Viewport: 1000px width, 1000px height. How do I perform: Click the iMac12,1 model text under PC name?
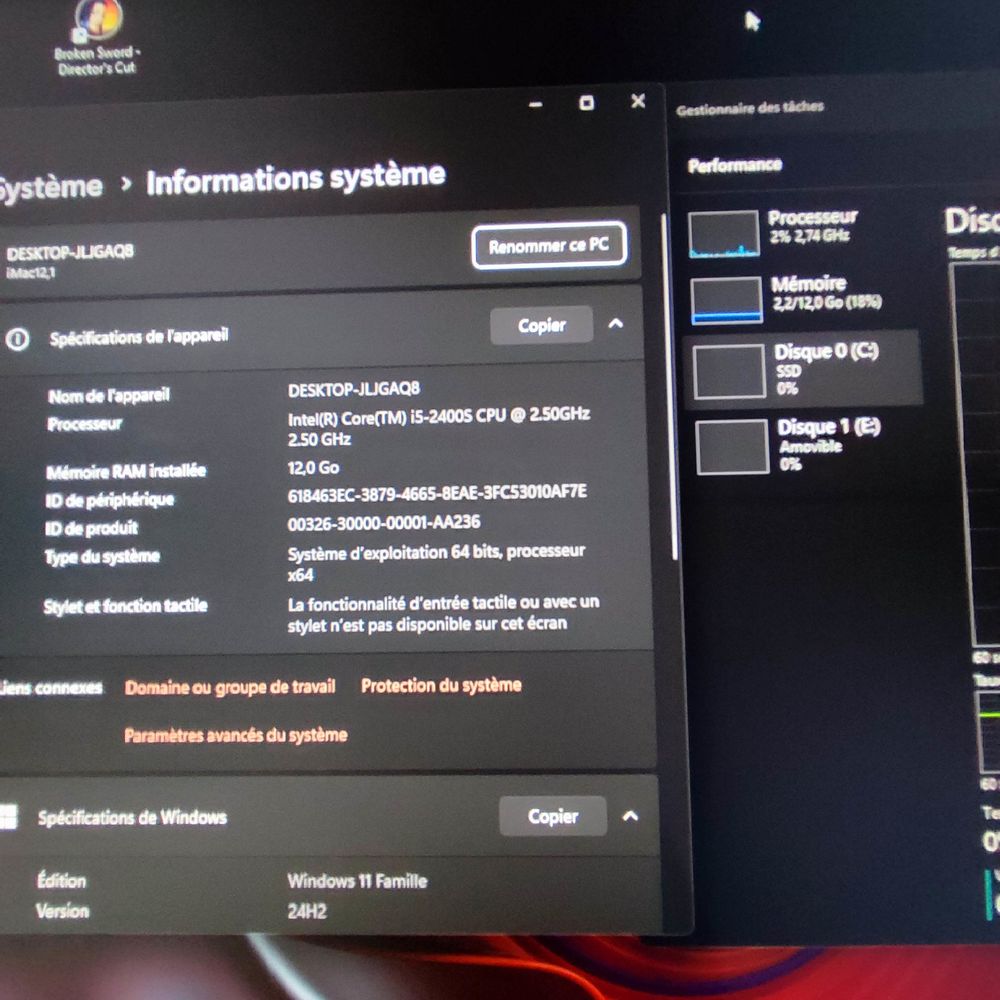click(31, 273)
